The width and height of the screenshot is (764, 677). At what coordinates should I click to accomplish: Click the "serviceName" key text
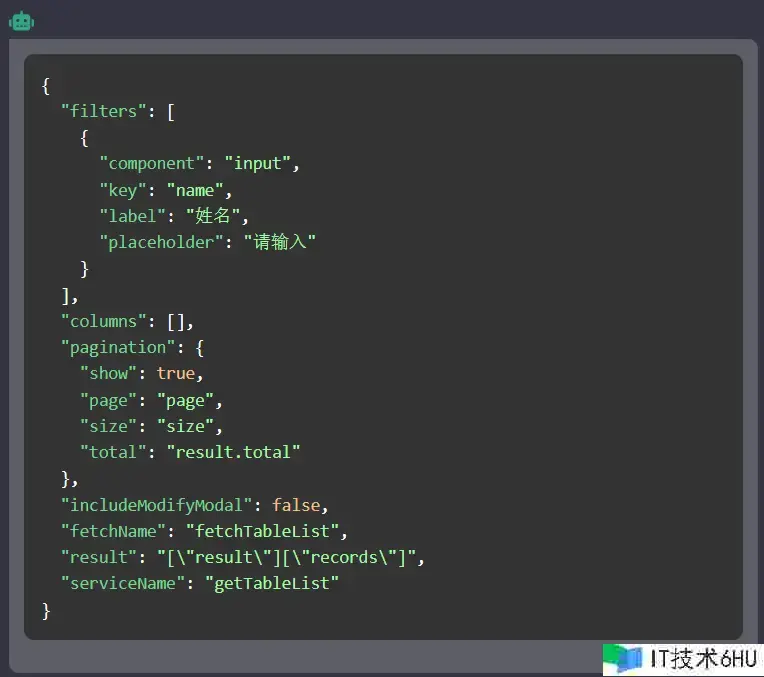click(123, 583)
